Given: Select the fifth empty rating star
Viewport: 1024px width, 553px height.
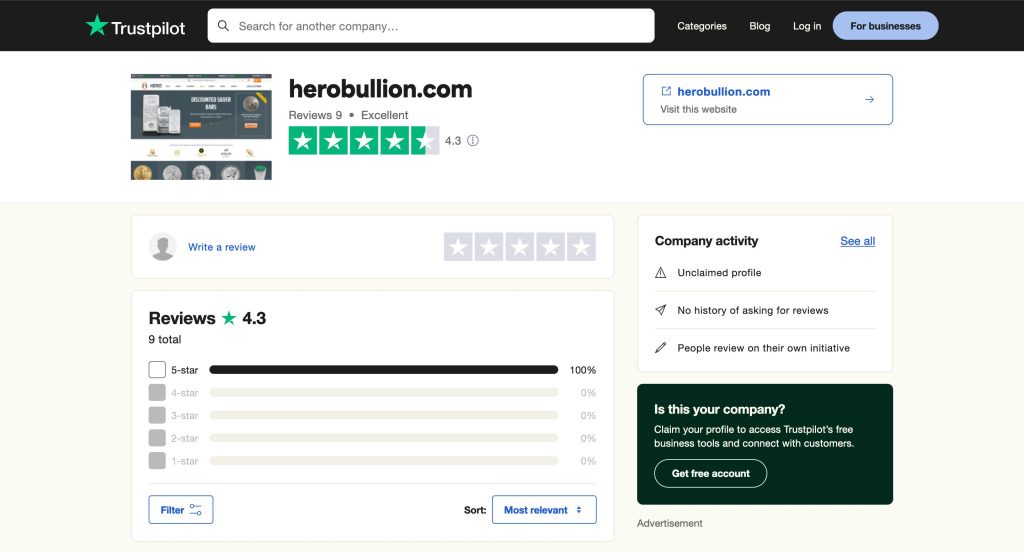Looking at the screenshot, I should pyautogui.click(x=581, y=247).
